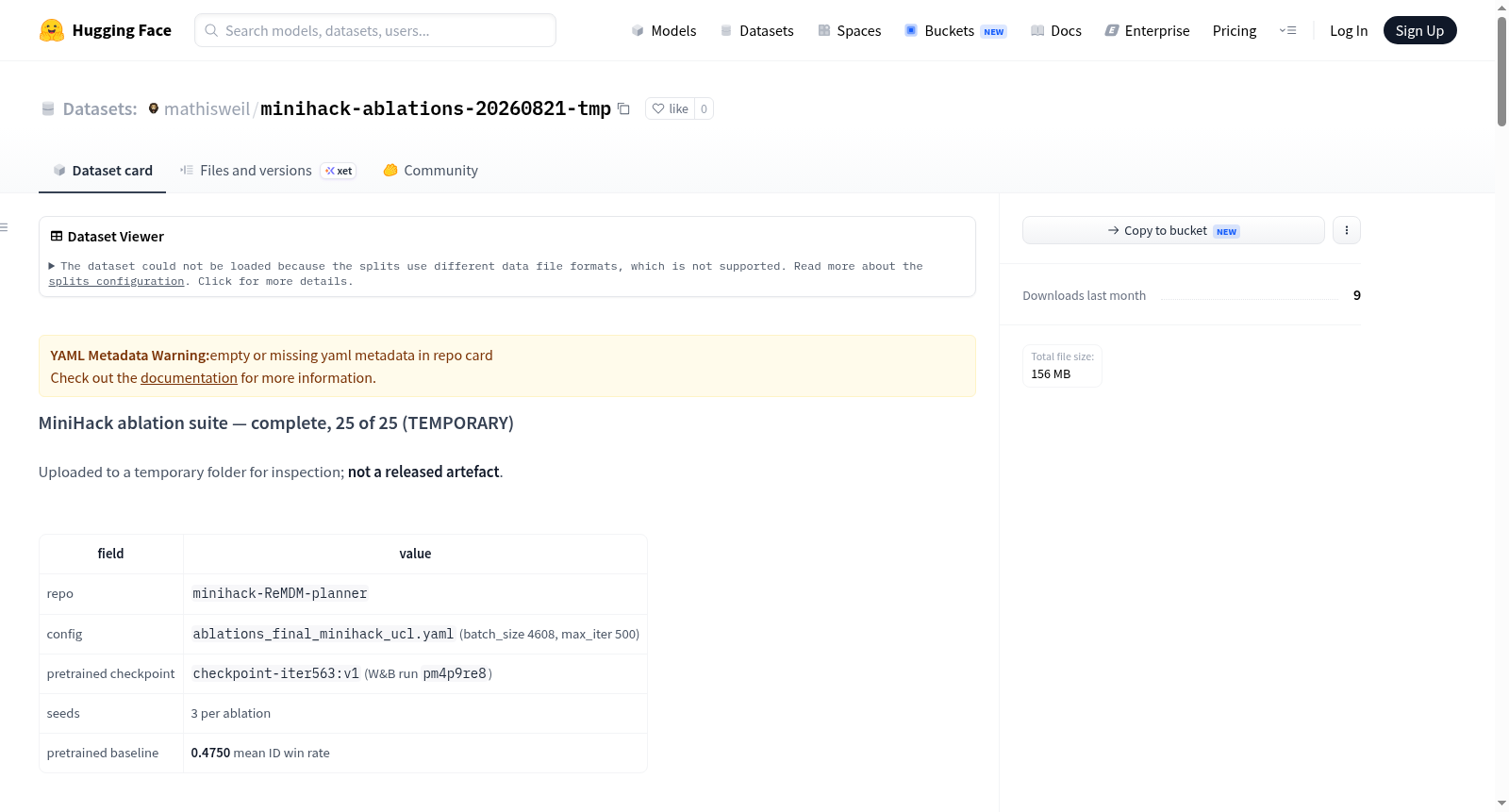Click the 'YAML Metadata Warning:' text
The height and width of the screenshot is (812, 1509).
click(129, 355)
